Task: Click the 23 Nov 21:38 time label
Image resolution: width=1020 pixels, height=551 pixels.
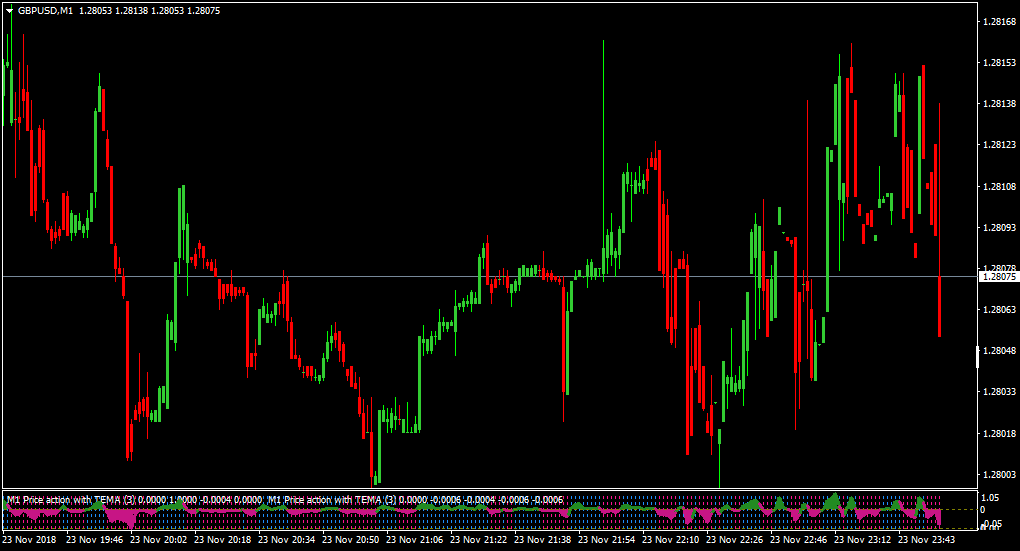Action: tap(543, 539)
